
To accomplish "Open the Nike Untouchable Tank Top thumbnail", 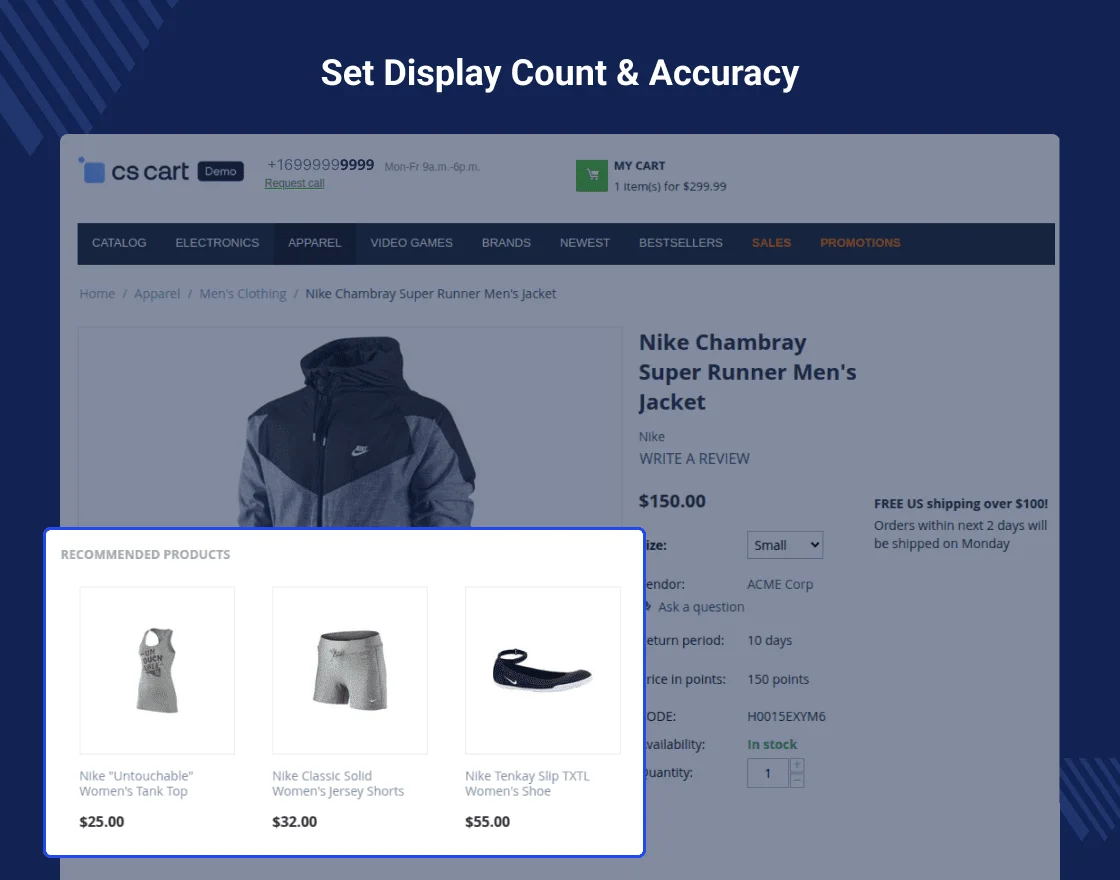I will 157,670.
